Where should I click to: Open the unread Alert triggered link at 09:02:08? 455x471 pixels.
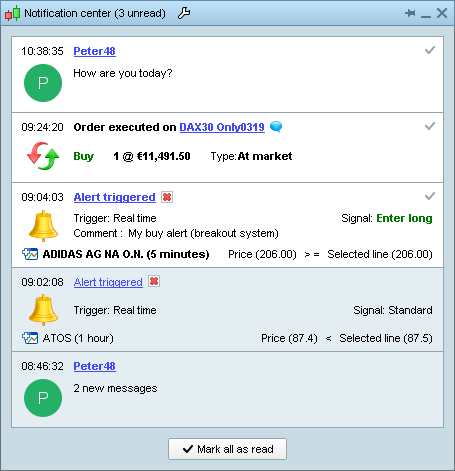pyautogui.click(x=108, y=282)
